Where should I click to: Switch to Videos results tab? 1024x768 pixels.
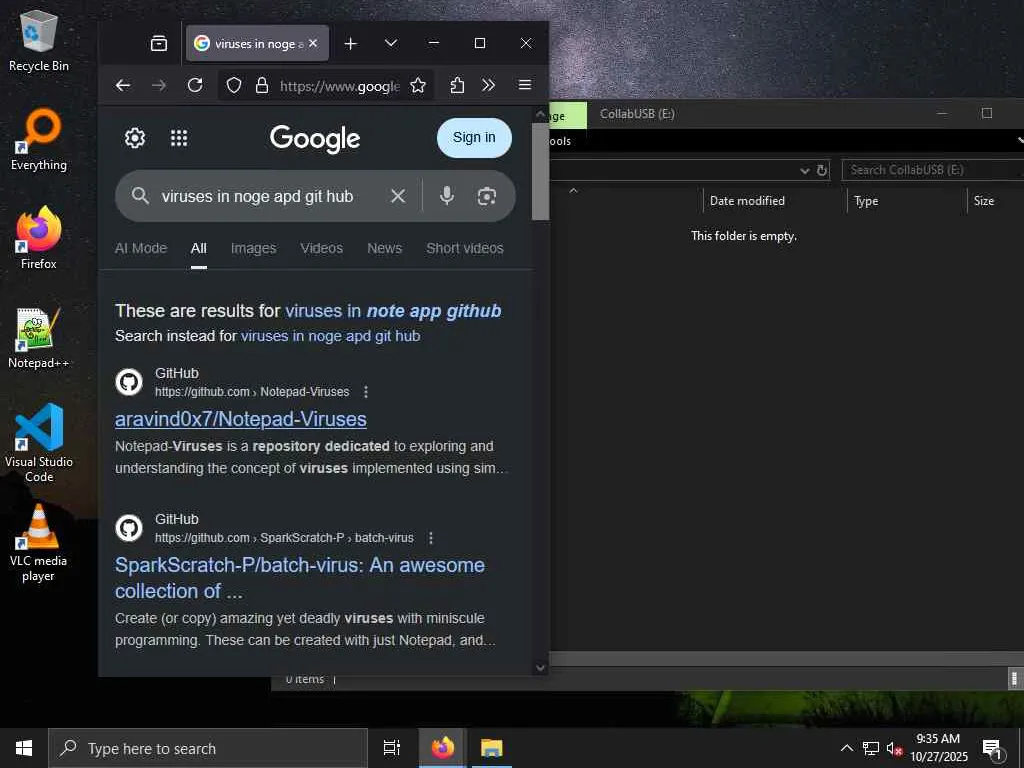coord(321,248)
